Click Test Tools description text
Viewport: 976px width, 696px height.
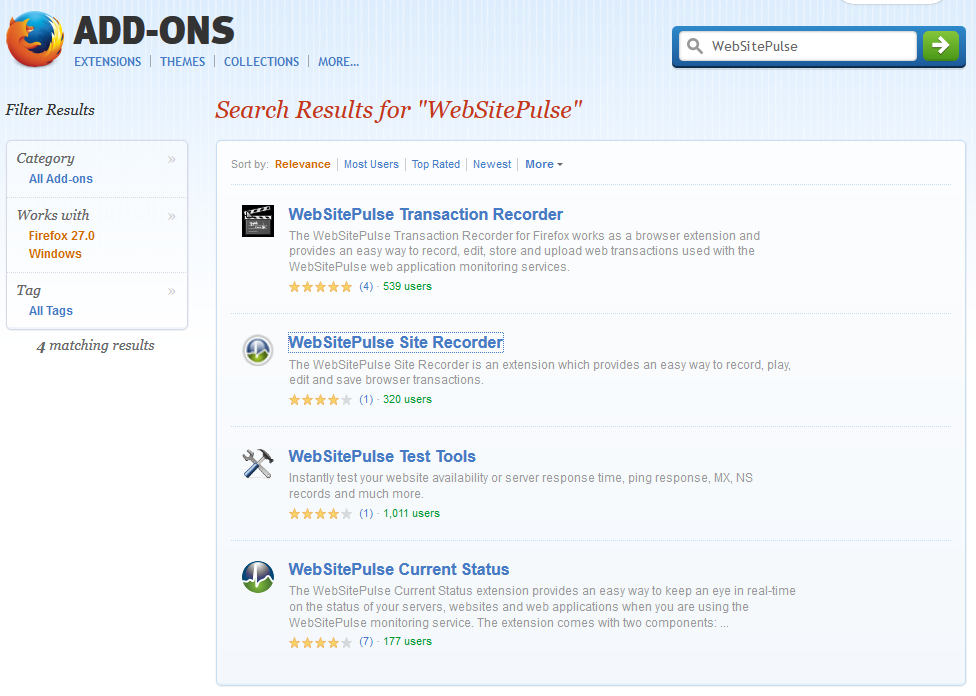pos(521,486)
